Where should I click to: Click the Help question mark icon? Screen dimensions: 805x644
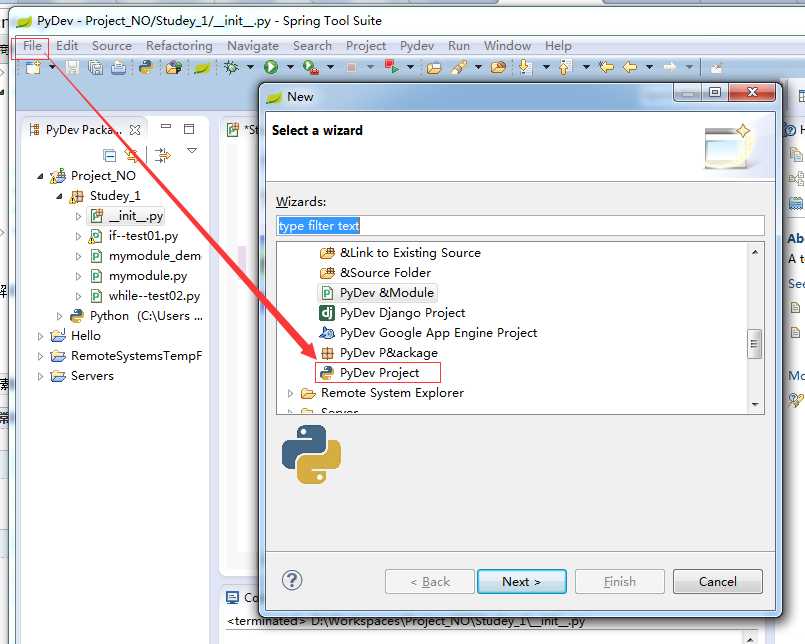click(292, 580)
